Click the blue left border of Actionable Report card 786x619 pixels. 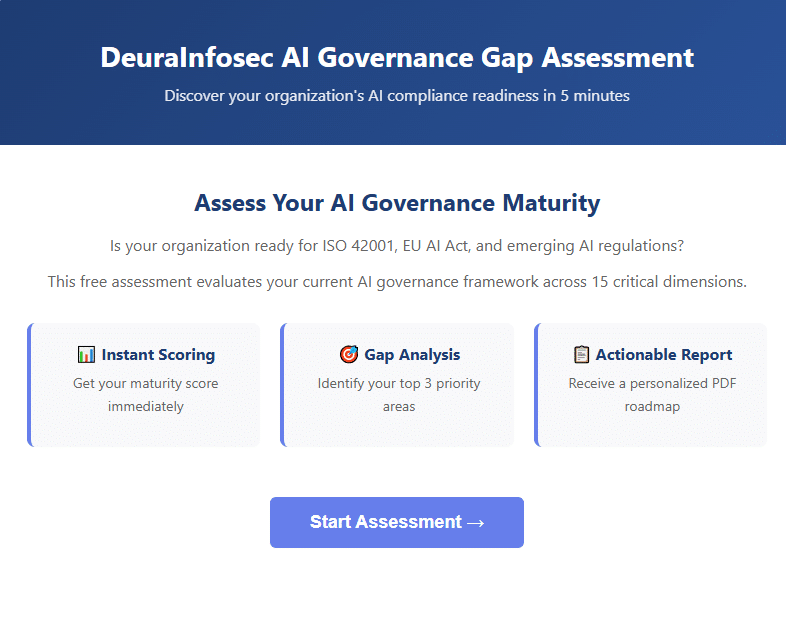tap(537, 384)
